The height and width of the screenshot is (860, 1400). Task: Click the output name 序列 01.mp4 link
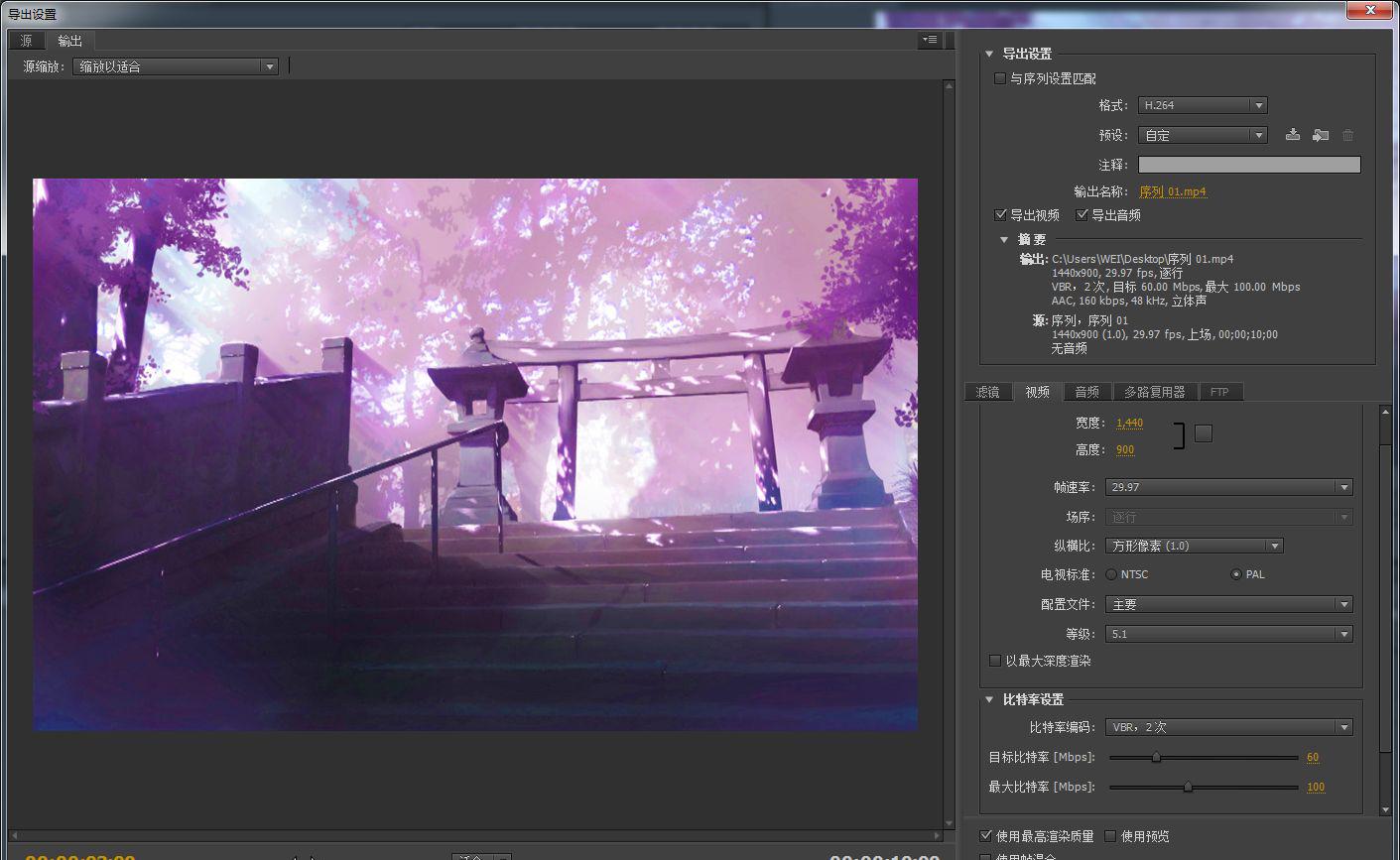tap(1173, 191)
